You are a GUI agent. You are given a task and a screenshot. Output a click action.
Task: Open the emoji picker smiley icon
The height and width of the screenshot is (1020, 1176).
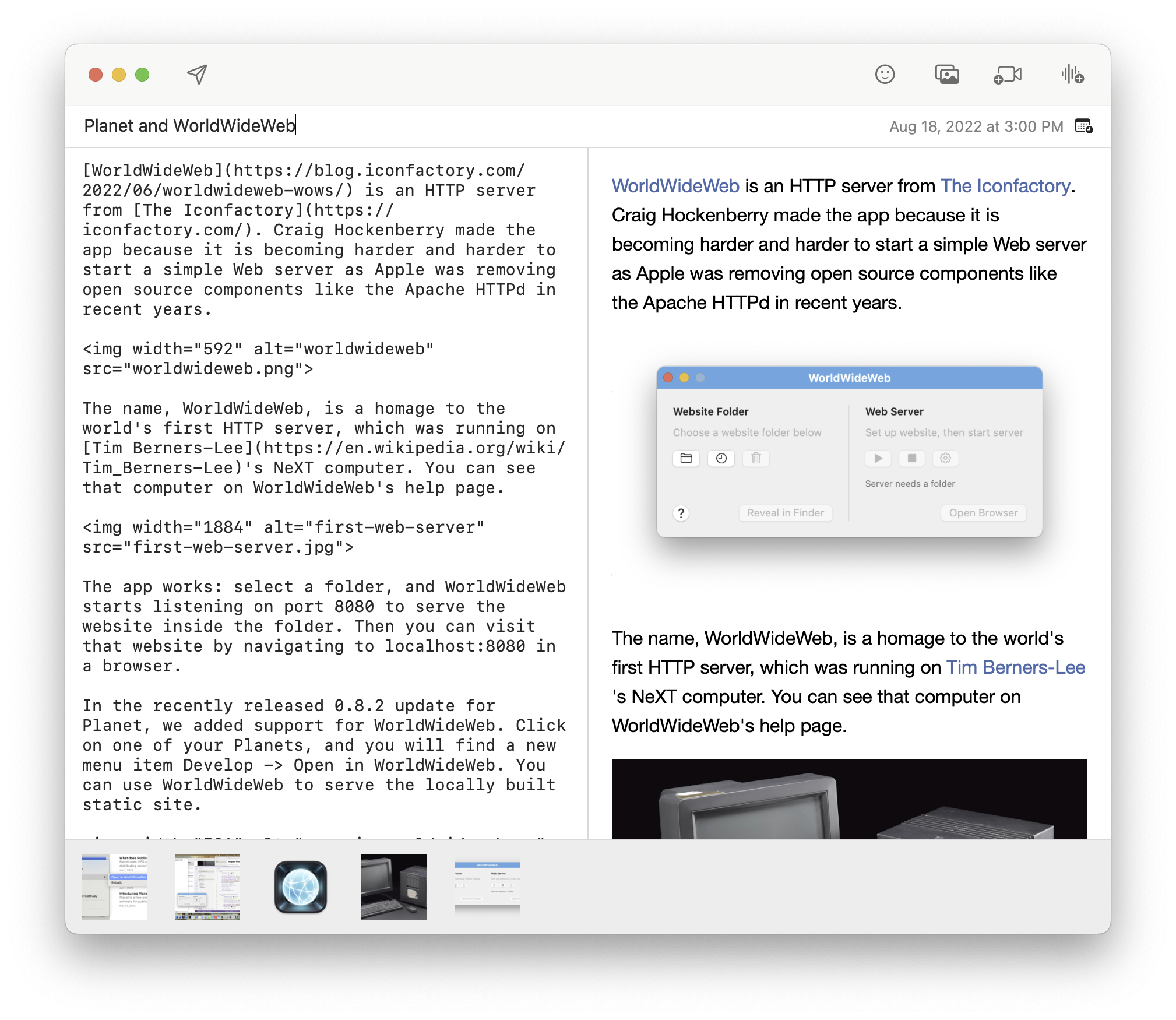pos(885,74)
